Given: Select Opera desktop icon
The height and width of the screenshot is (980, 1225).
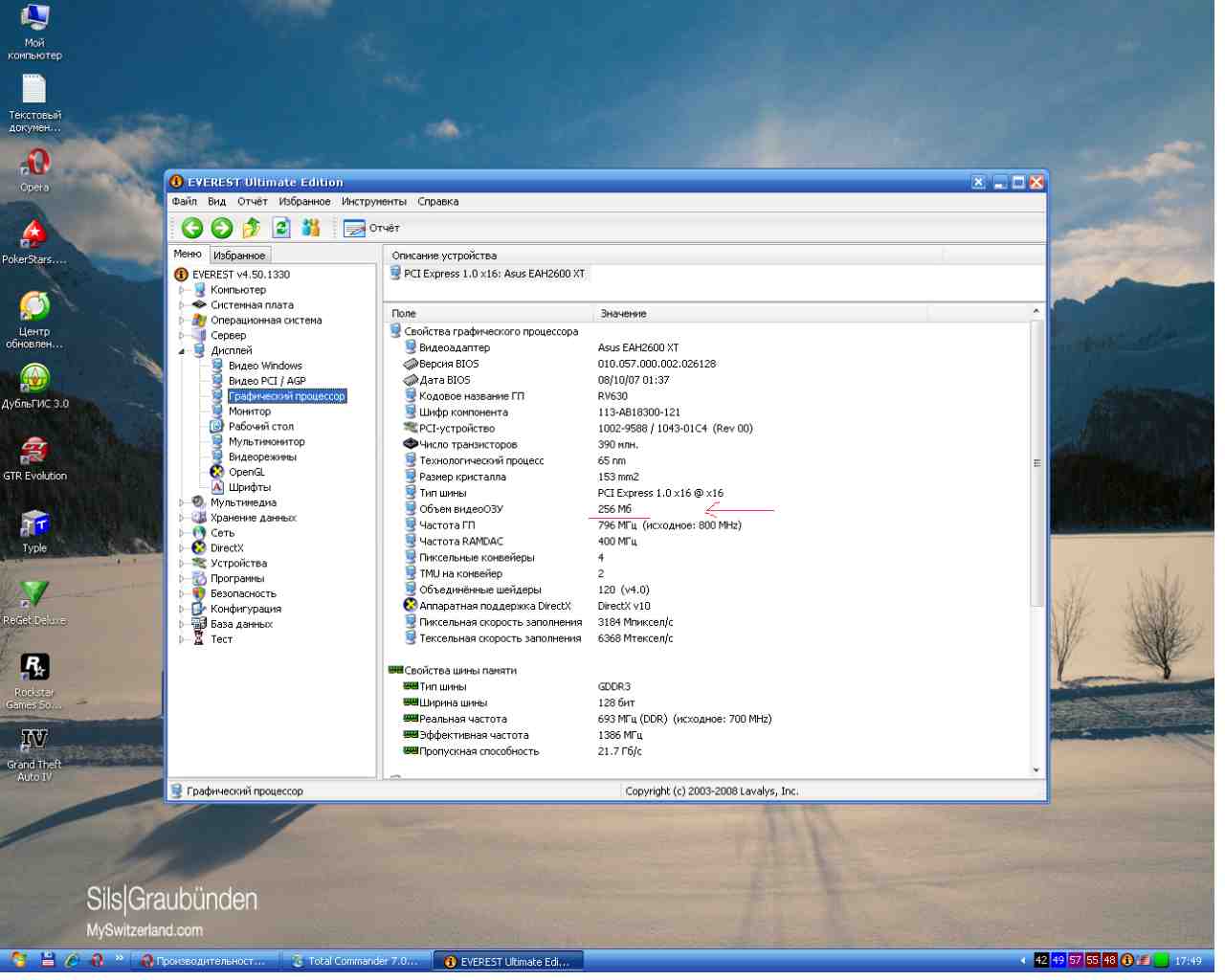Looking at the screenshot, I should point(34,170).
